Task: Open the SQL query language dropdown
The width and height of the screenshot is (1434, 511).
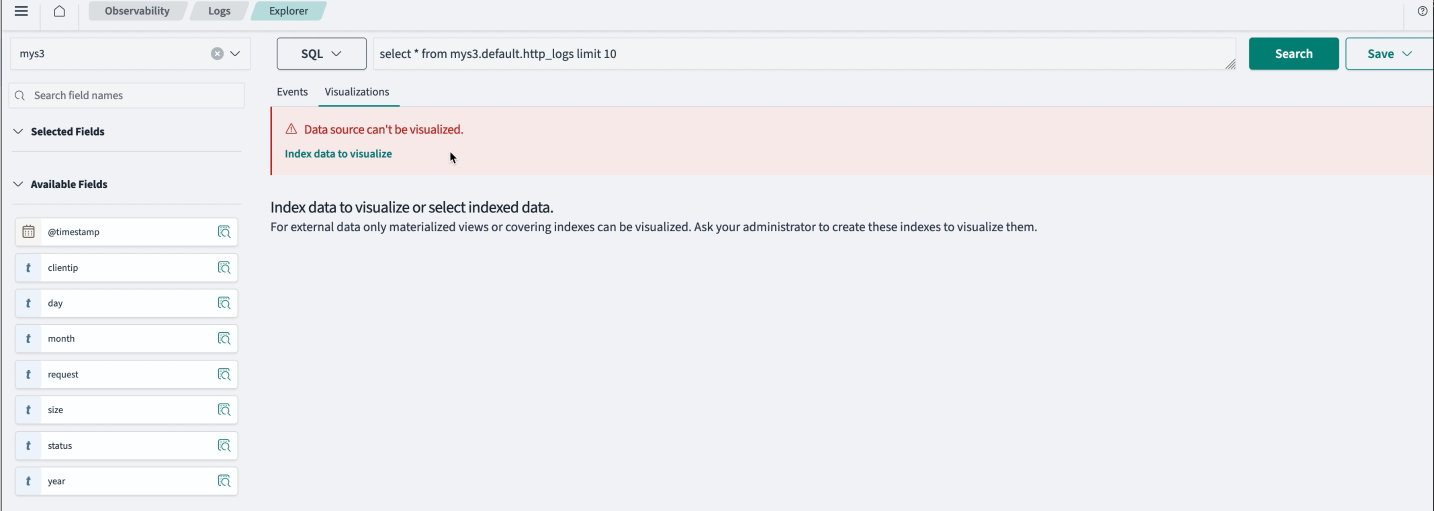Action: click(x=322, y=54)
